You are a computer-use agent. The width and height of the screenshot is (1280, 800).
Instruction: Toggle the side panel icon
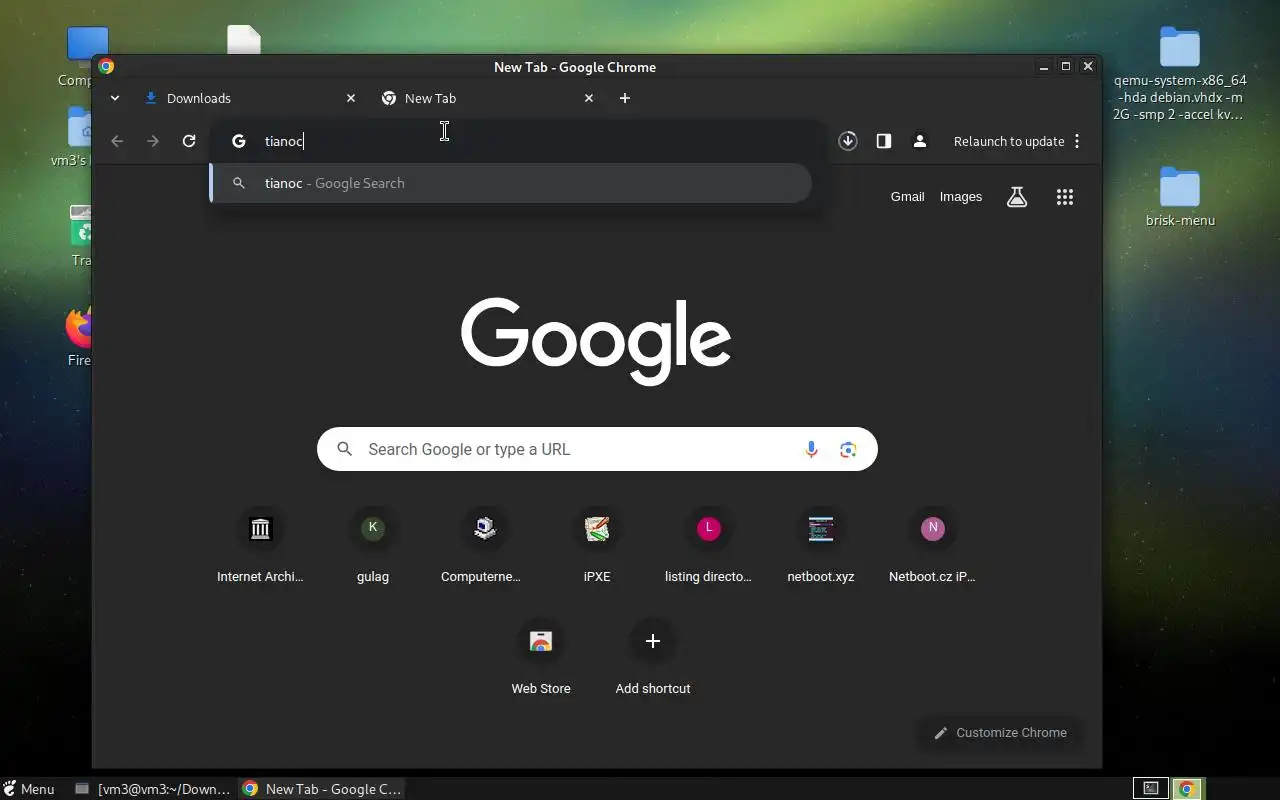coord(884,141)
